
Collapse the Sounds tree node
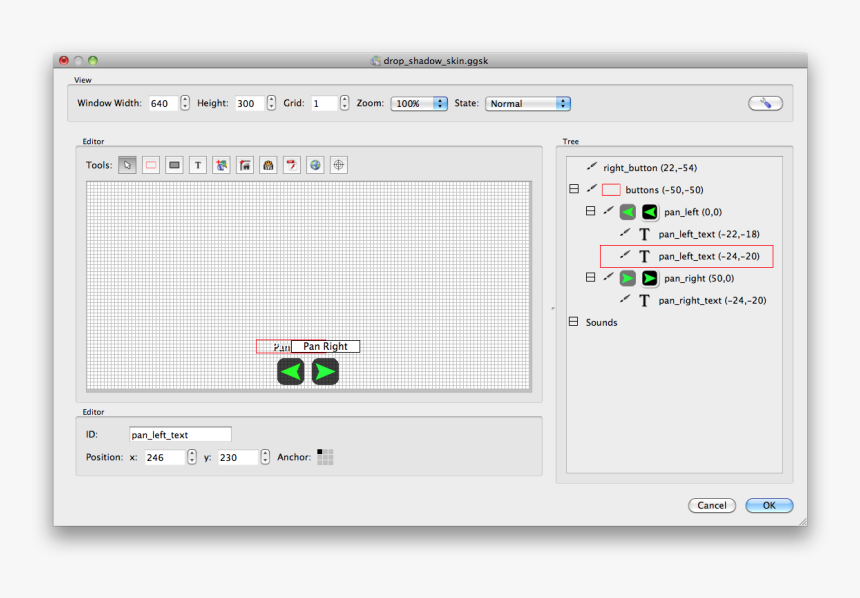coord(574,321)
